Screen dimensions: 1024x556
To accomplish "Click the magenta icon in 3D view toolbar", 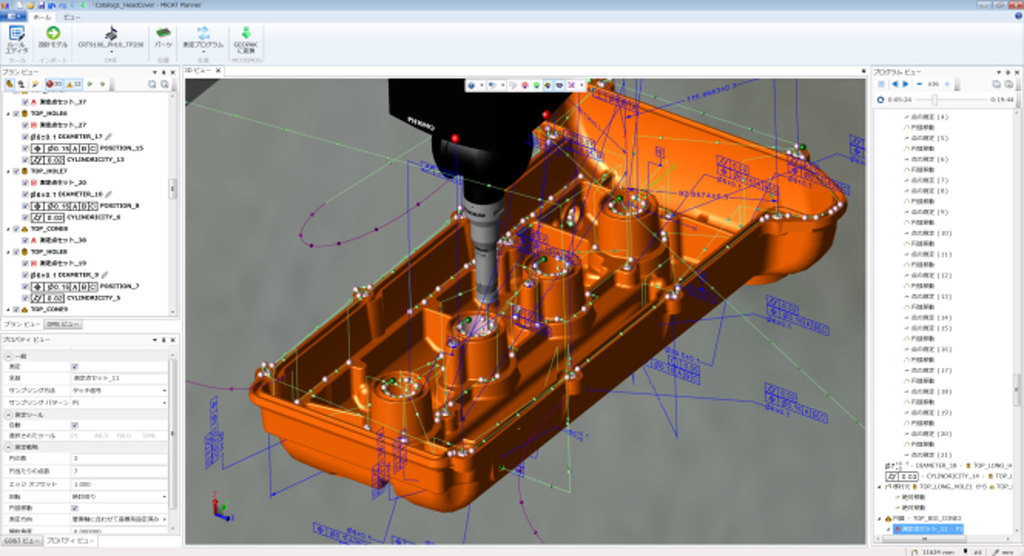I will tap(571, 85).
